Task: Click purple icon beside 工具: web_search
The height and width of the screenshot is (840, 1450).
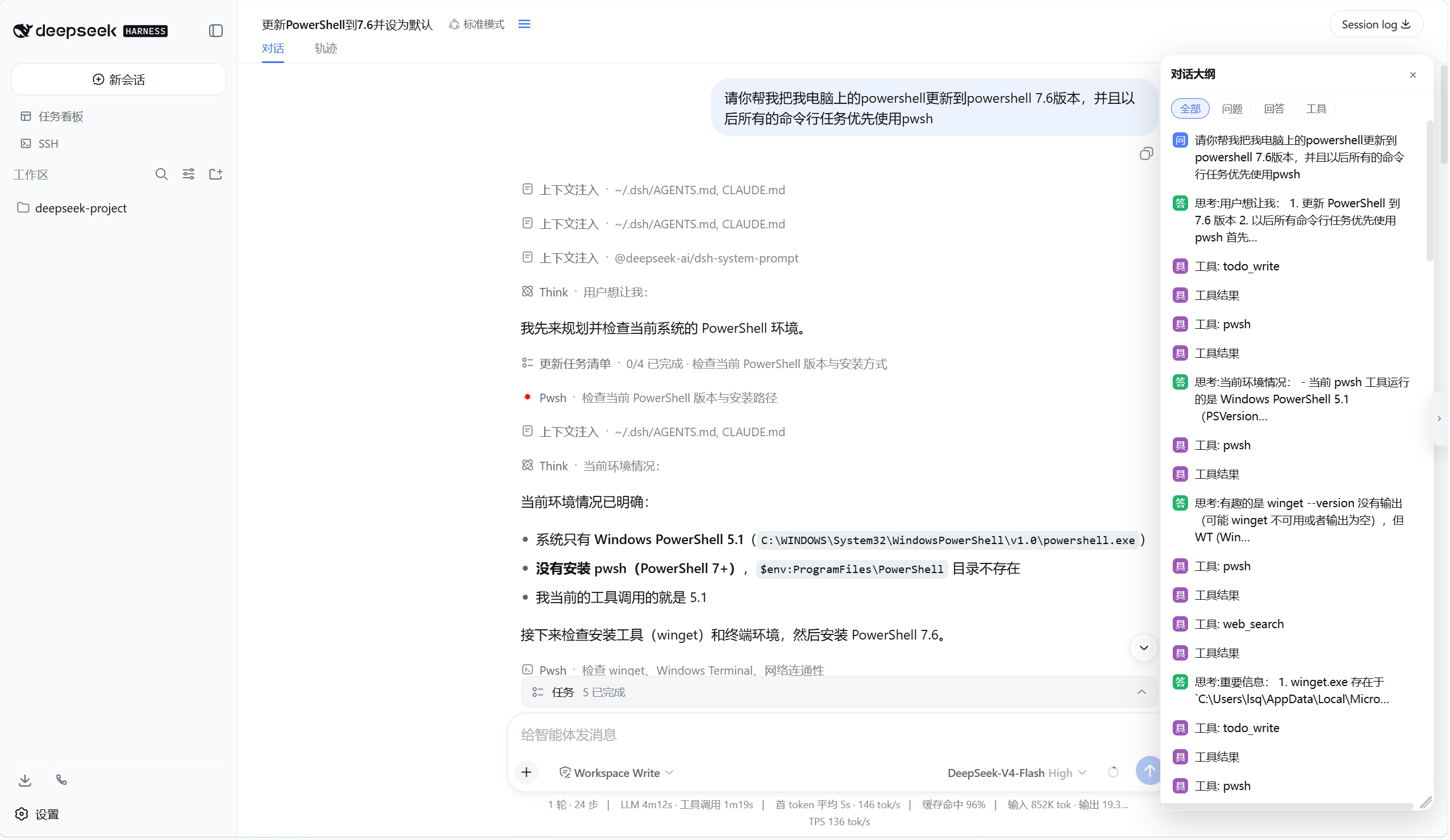Action: pyautogui.click(x=1180, y=624)
